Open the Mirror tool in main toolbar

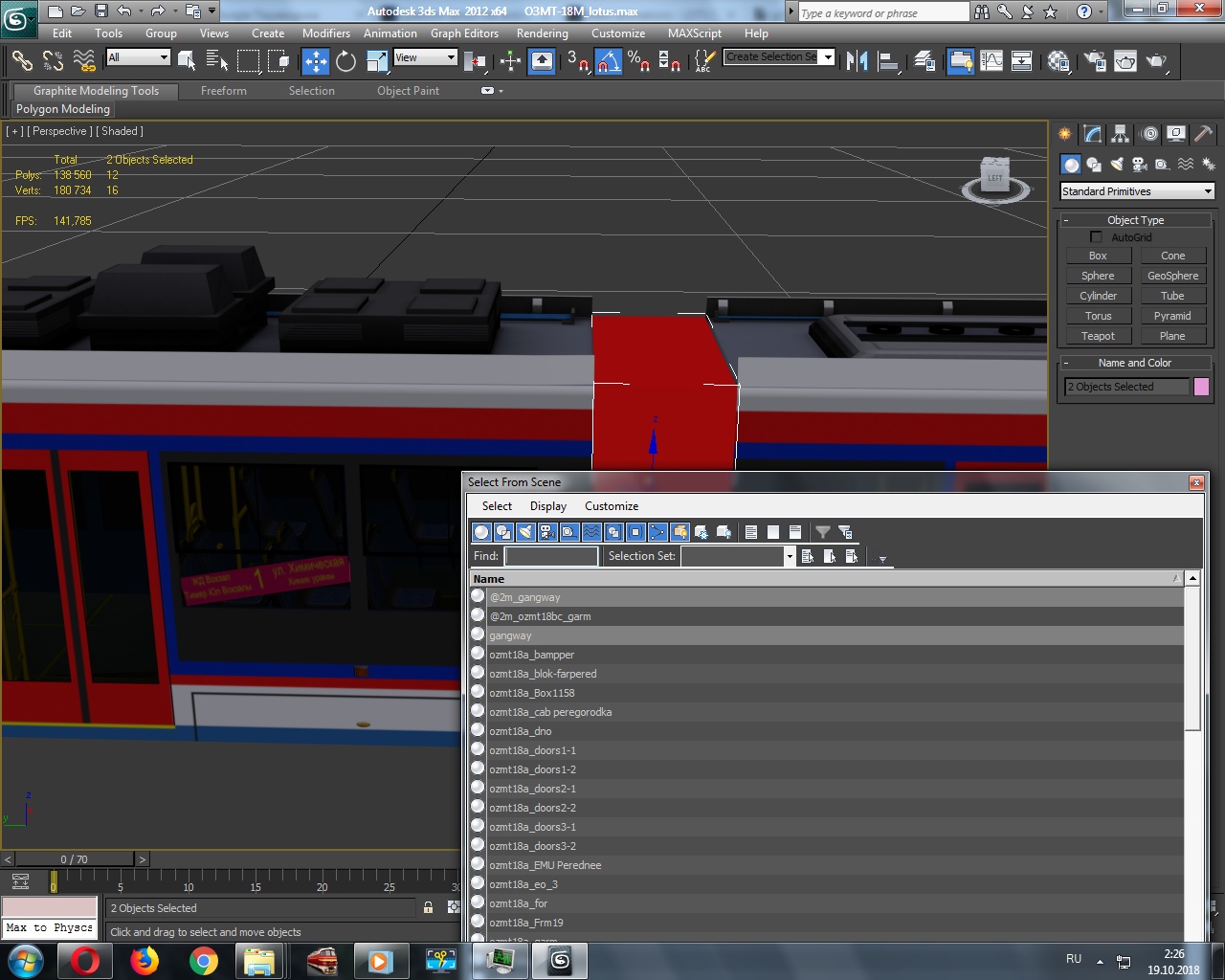click(857, 62)
